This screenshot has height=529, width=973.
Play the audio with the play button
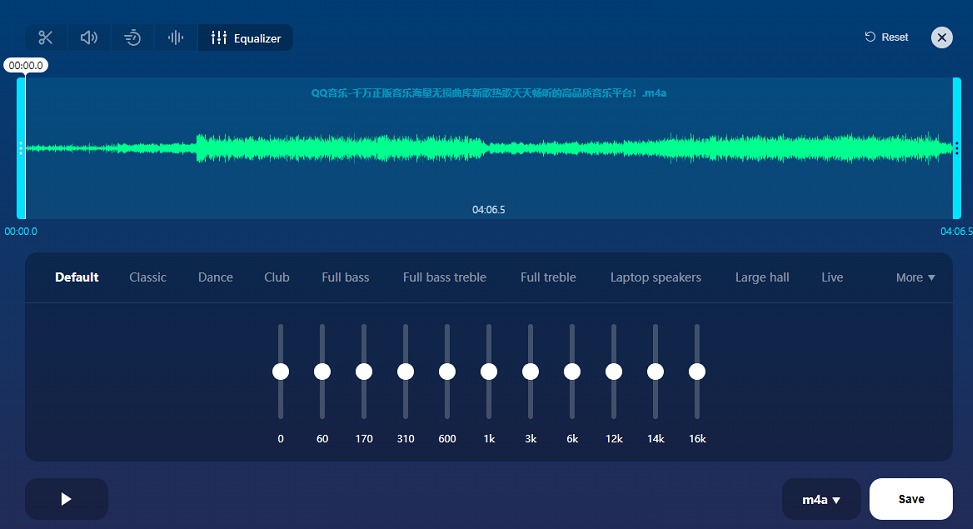coord(66,499)
